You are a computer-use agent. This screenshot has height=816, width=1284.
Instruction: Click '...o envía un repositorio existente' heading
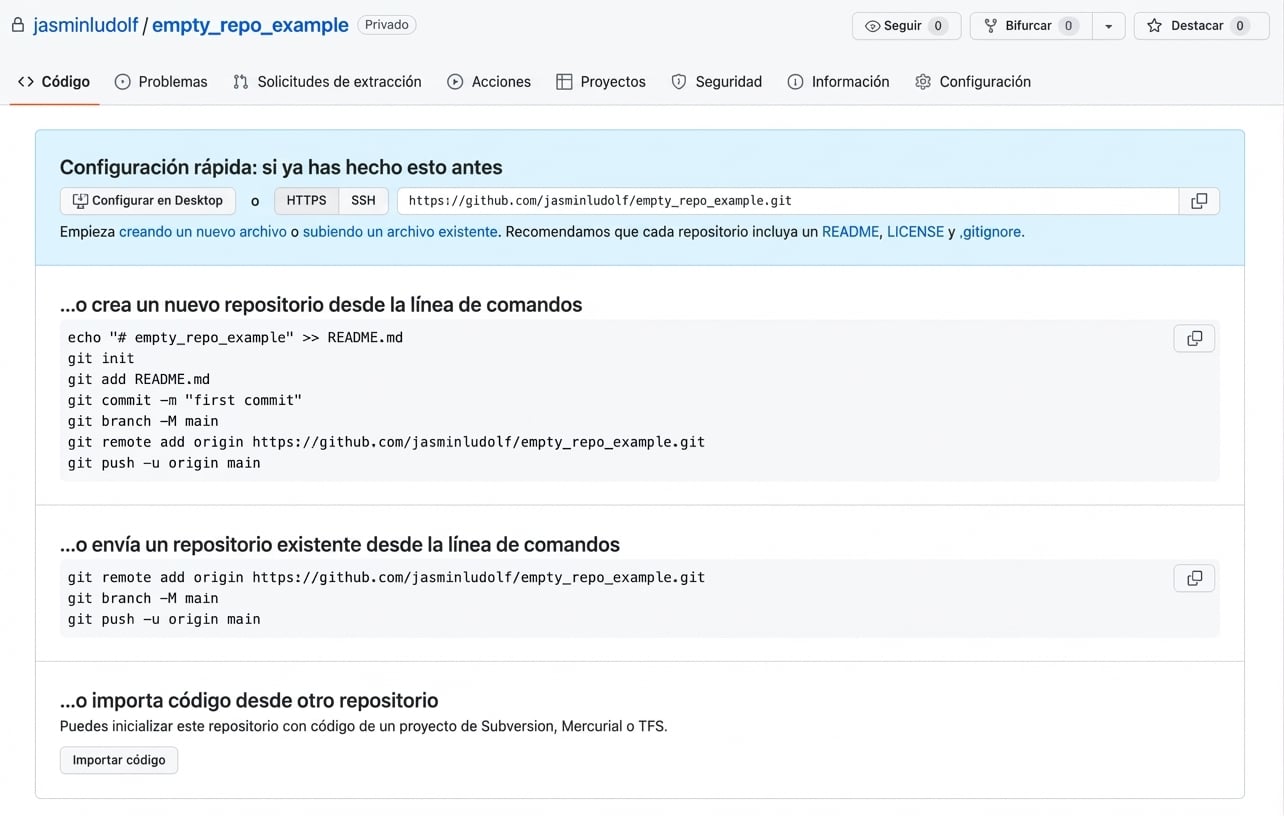(x=340, y=545)
